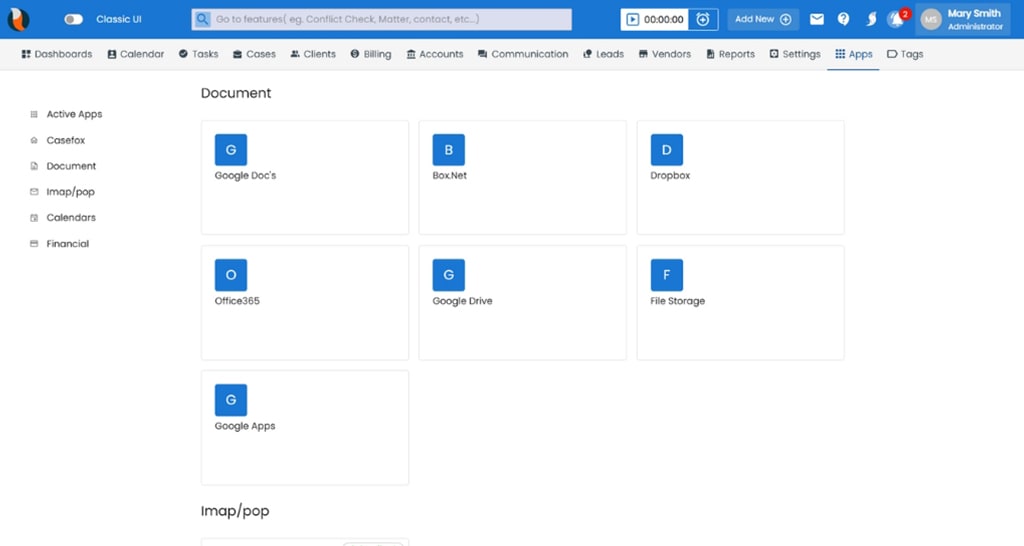
Task: Click the Box.Net app icon
Action: [448, 150]
